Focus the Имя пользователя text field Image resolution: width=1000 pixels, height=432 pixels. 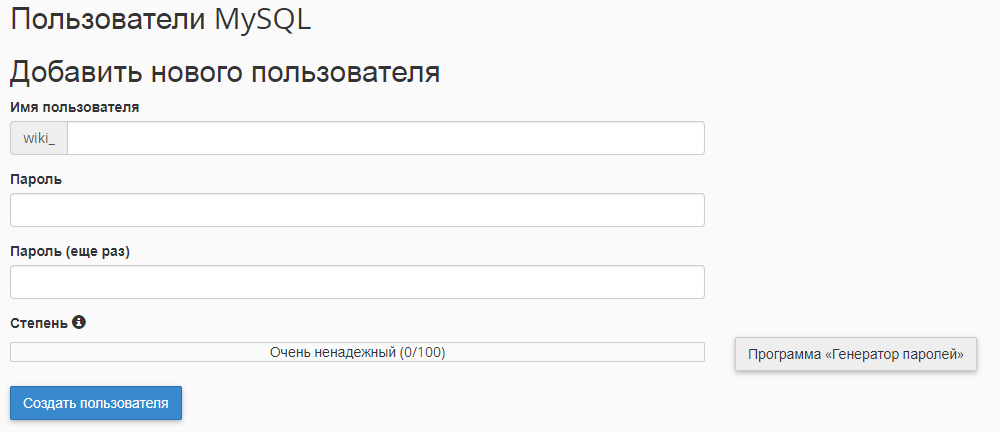(385, 138)
